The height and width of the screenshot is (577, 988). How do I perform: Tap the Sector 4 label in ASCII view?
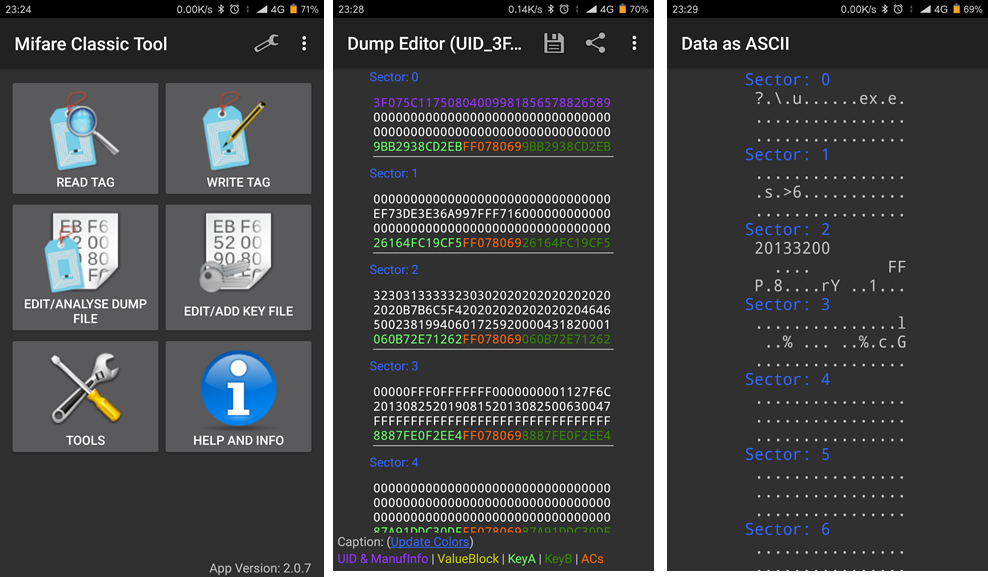point(787,380)
